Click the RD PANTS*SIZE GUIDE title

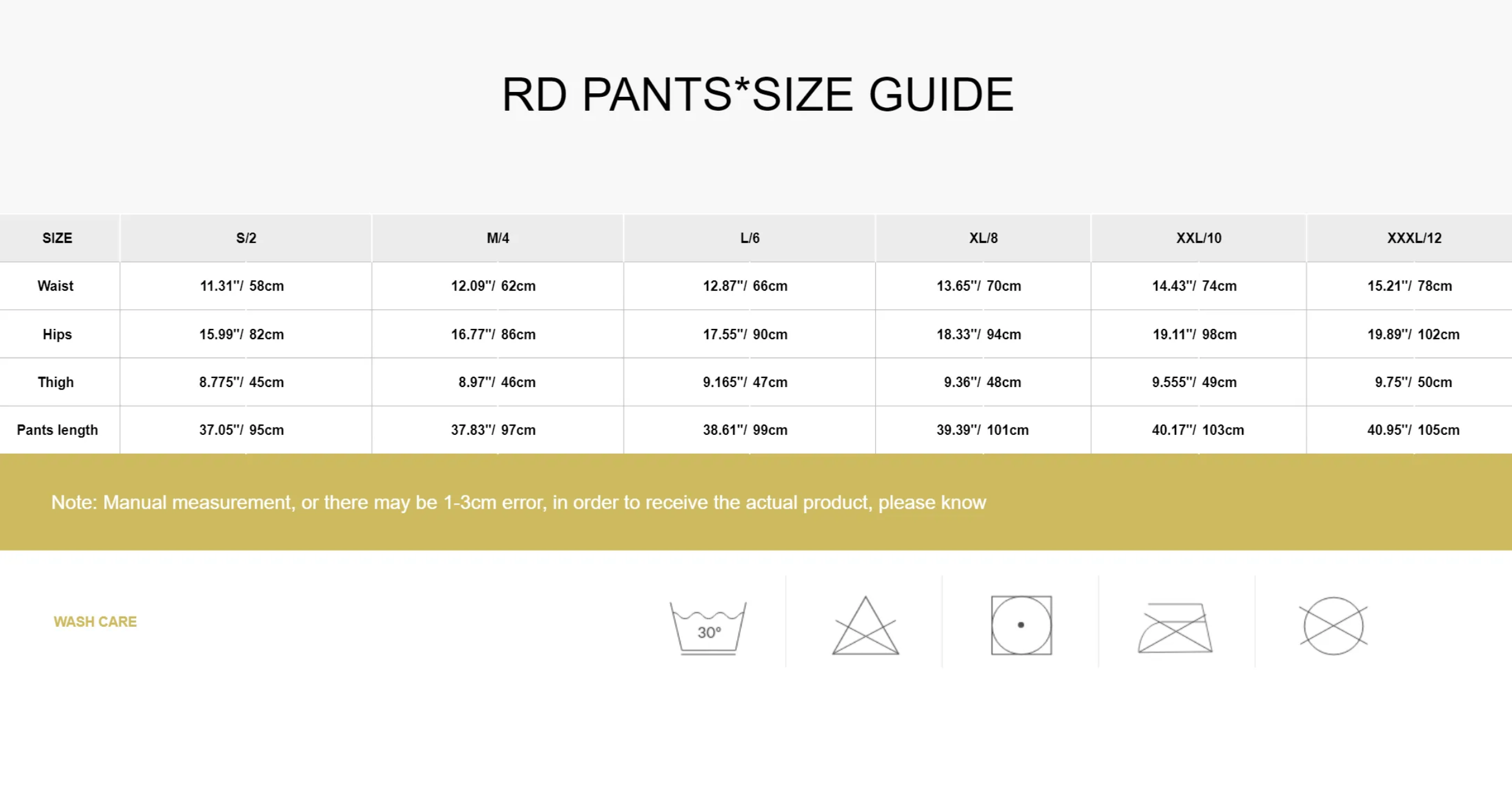[757, 94]
